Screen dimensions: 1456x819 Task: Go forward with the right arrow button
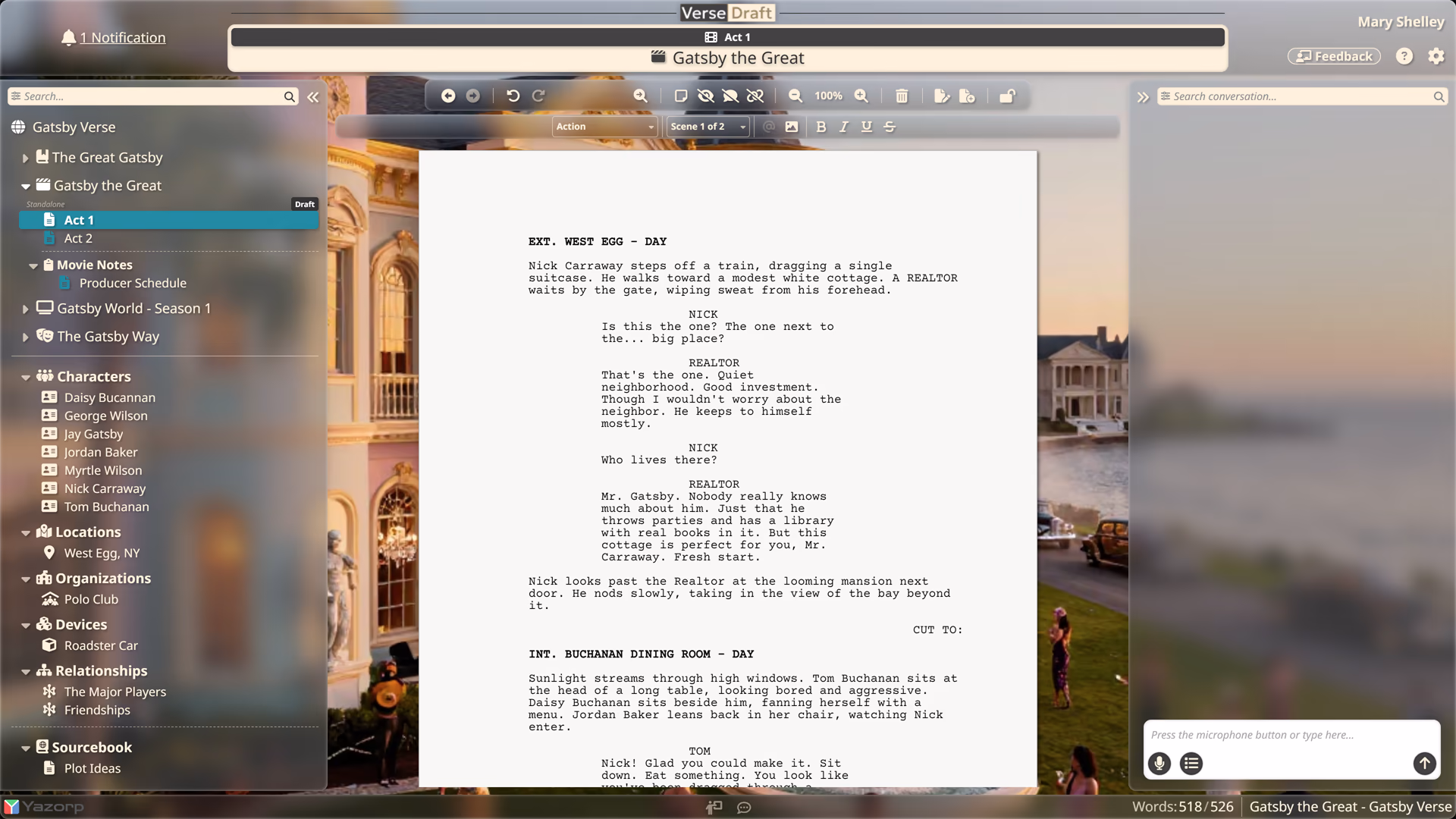[472, 96]
